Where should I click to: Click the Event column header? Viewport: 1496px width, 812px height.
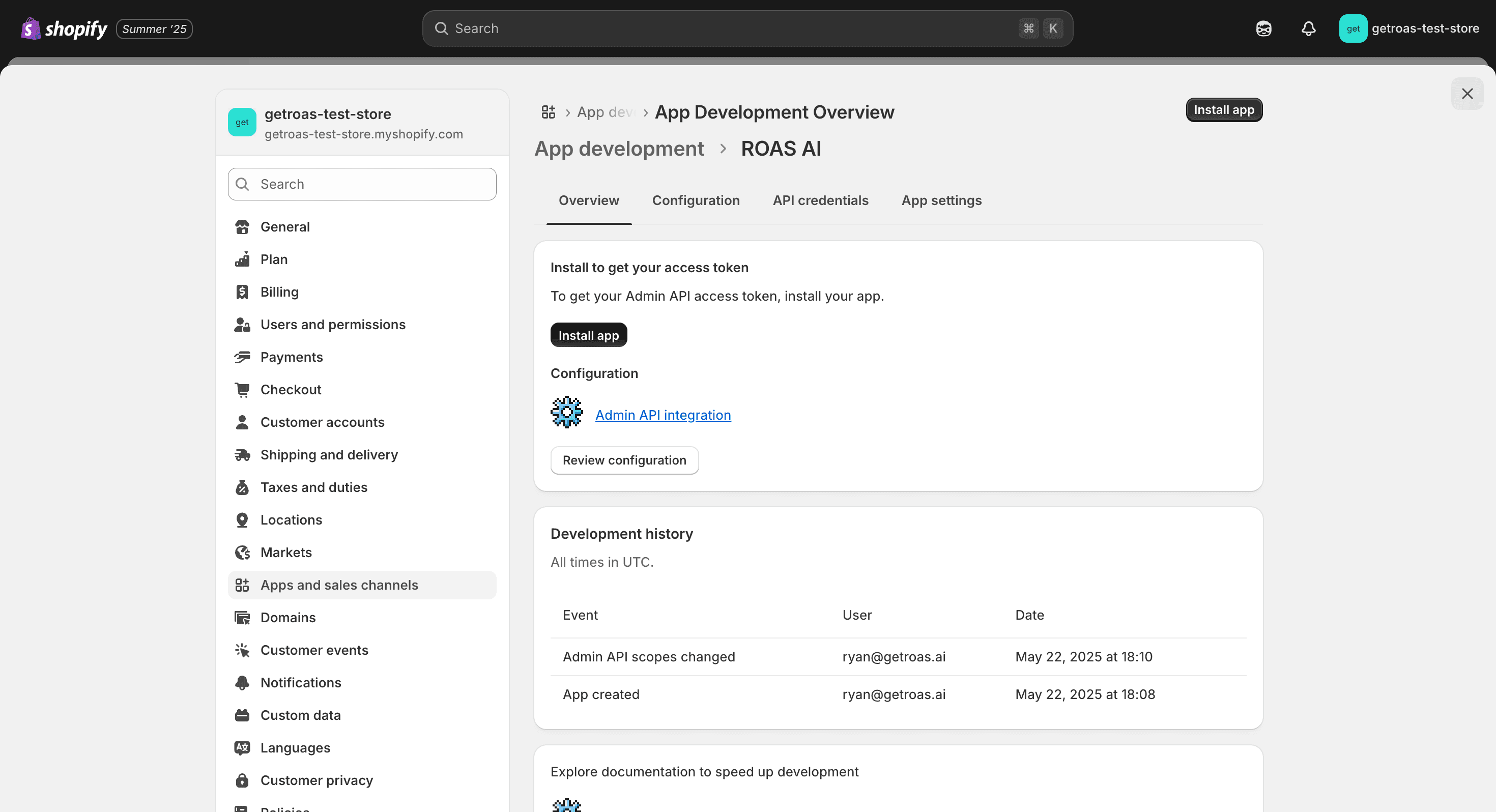(x=580, y=615)
